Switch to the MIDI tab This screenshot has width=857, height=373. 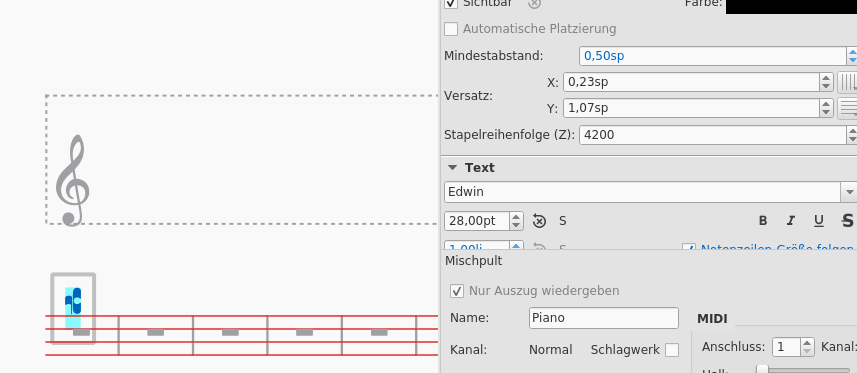(712, 319)
